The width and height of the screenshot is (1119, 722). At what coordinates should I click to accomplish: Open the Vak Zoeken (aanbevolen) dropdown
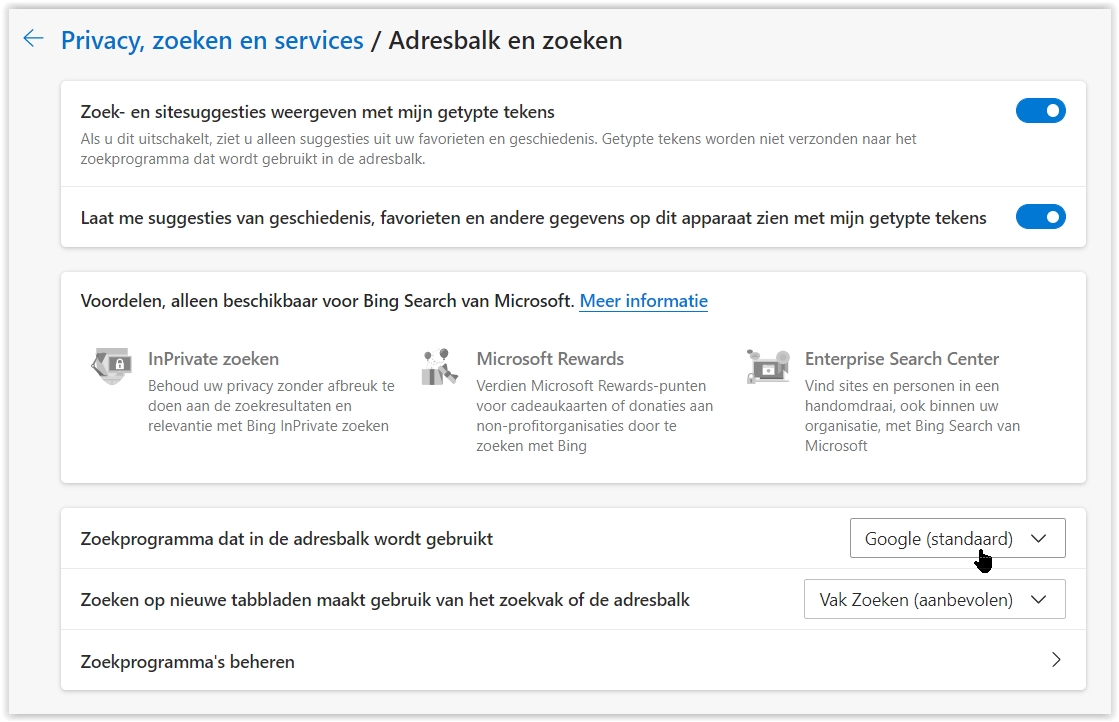[934, 599]
